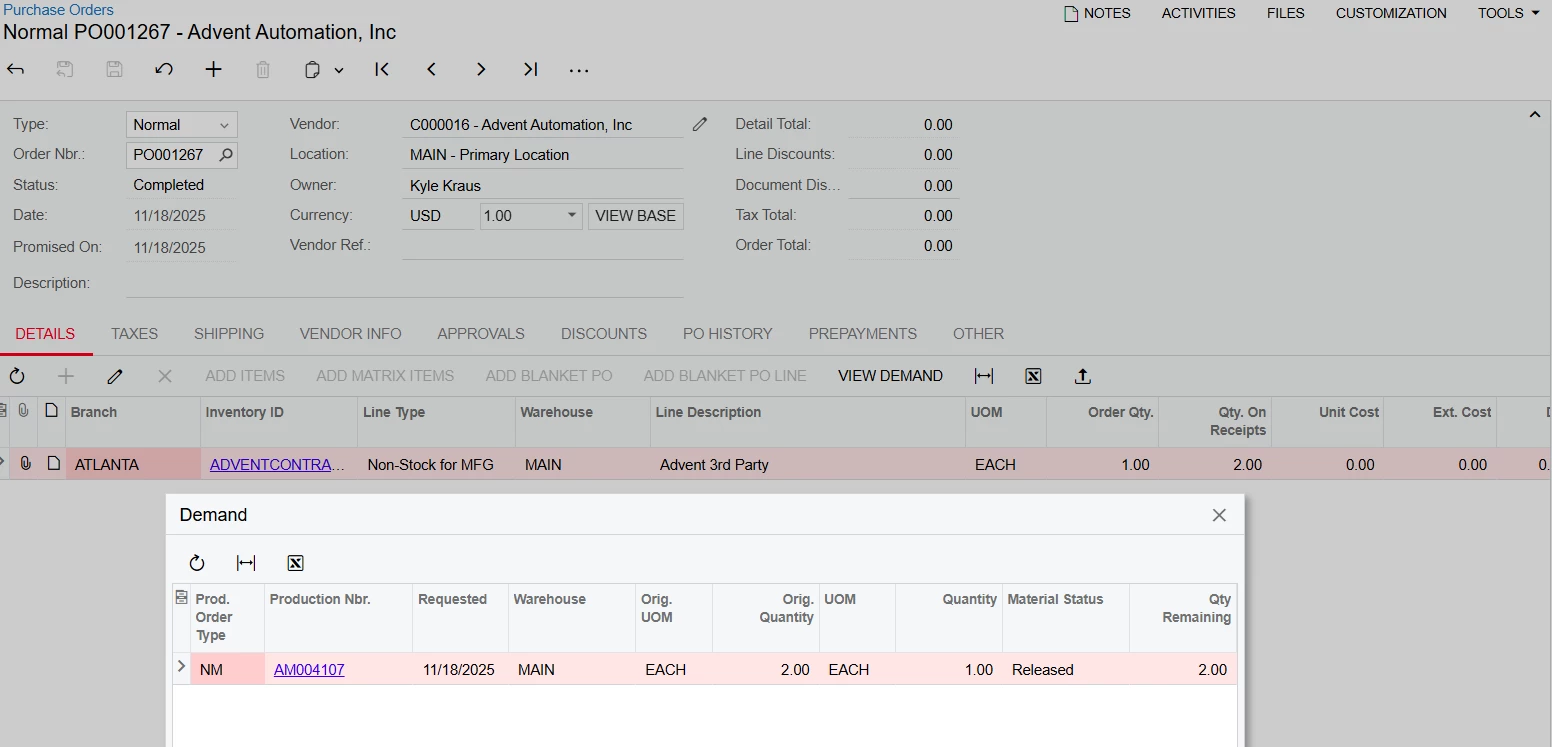Switch to the VENDOR INFO tab
The height and width of the screenshot is (747, 1552).
[351, 334]
